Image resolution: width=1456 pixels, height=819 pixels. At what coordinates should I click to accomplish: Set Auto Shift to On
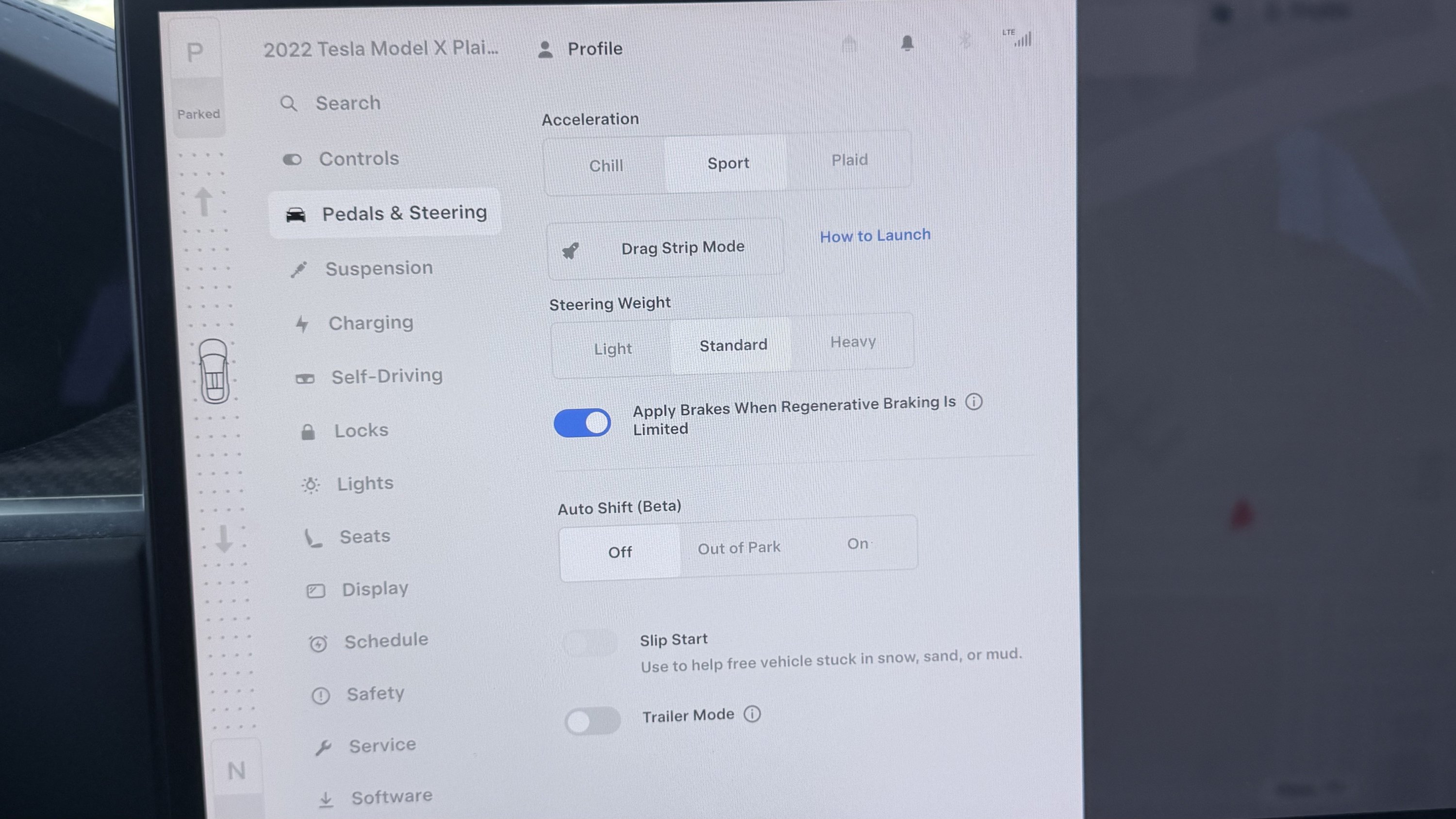[x=858, y=544]
